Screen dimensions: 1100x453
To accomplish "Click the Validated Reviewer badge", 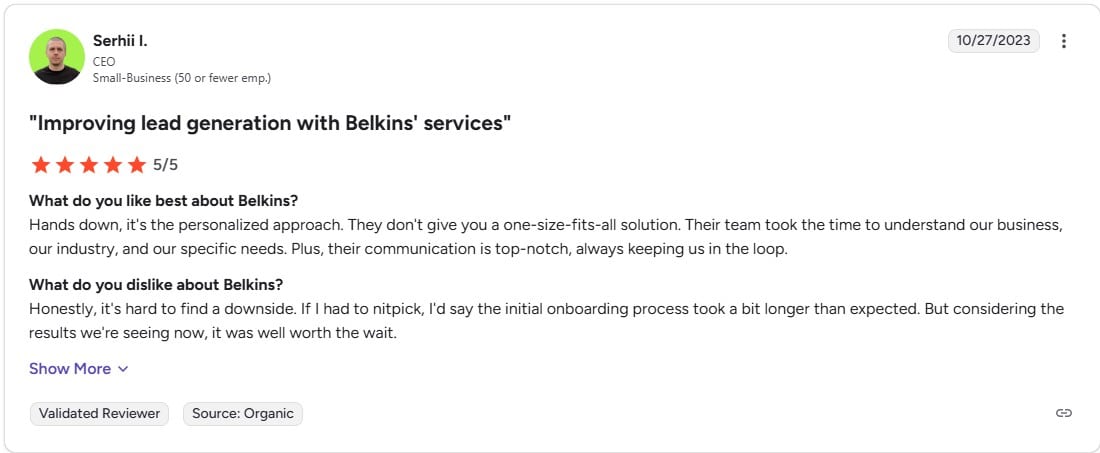I will [x=99, y=413].
